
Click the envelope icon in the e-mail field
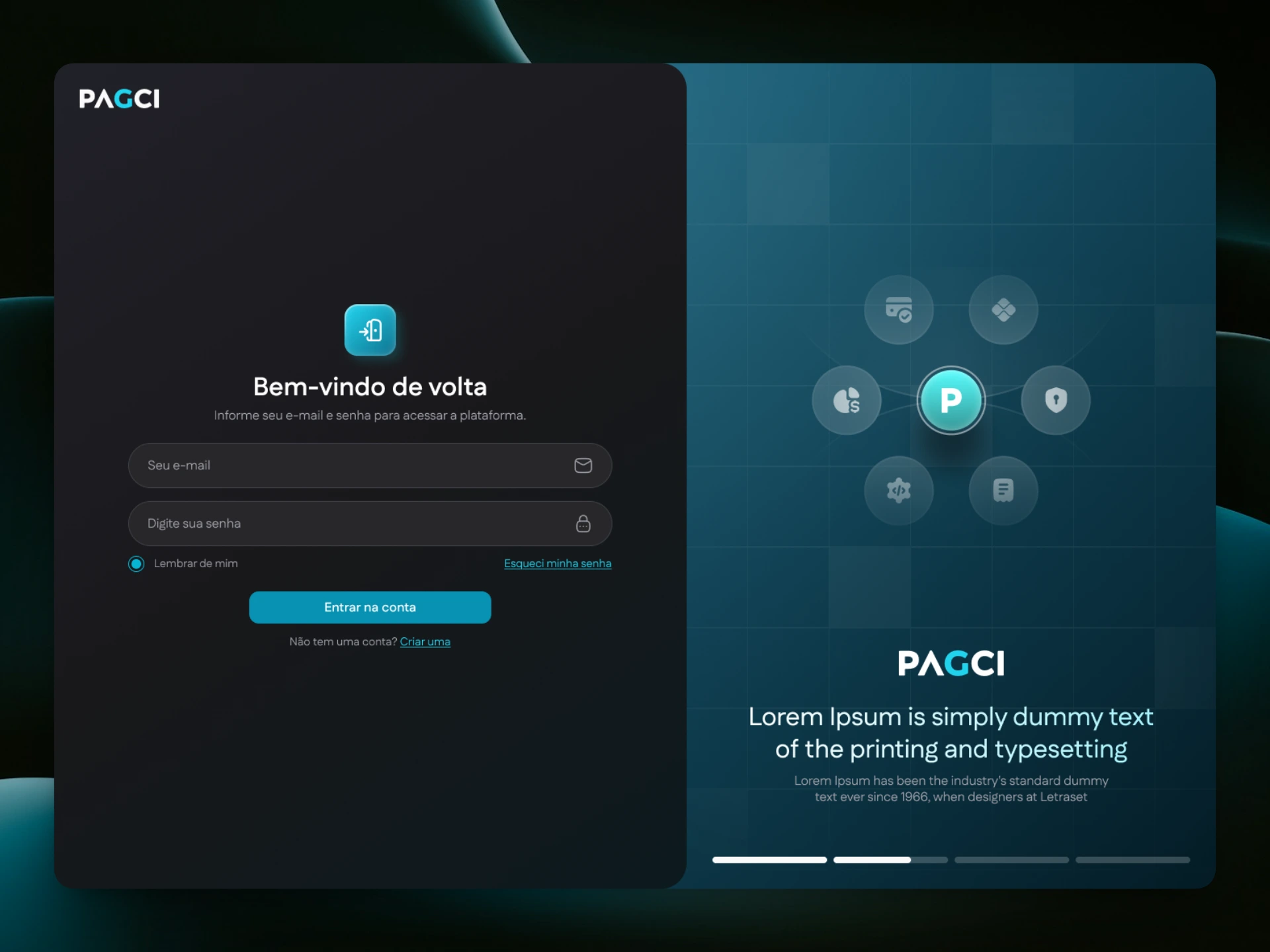583,465
